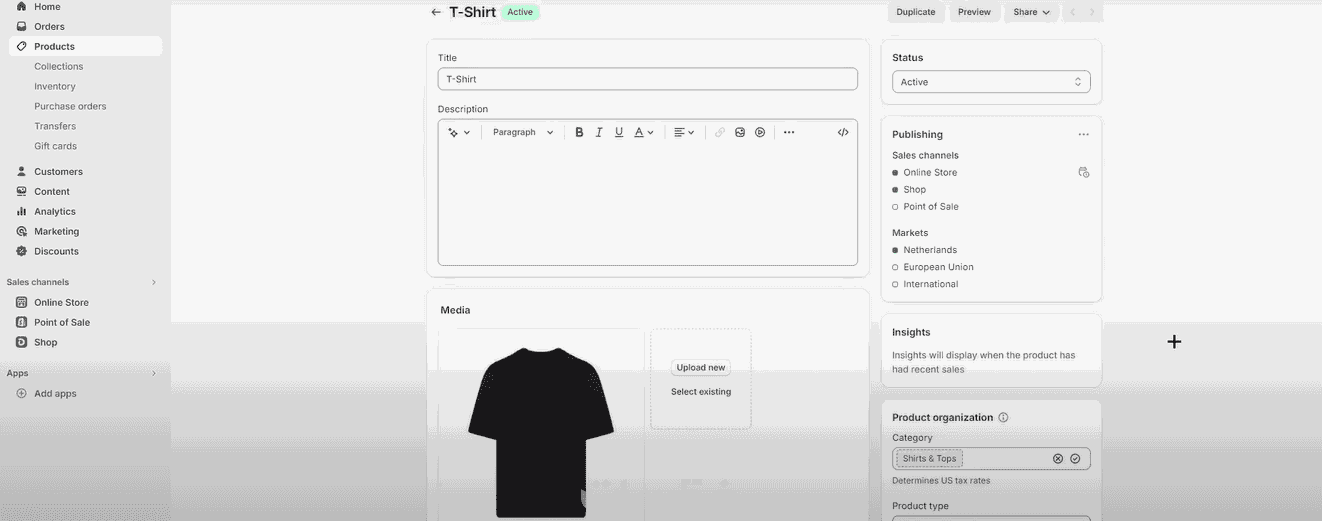Toggle bold formatting
The width and height of the screenshot is (1322, 521).
click(x=579, y=132)
